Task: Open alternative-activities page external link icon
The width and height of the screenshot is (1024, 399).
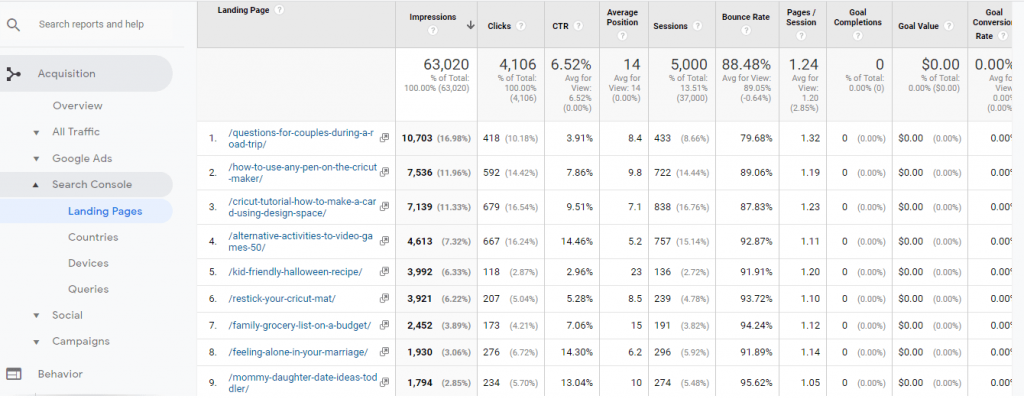Action: tap(384, 242)
